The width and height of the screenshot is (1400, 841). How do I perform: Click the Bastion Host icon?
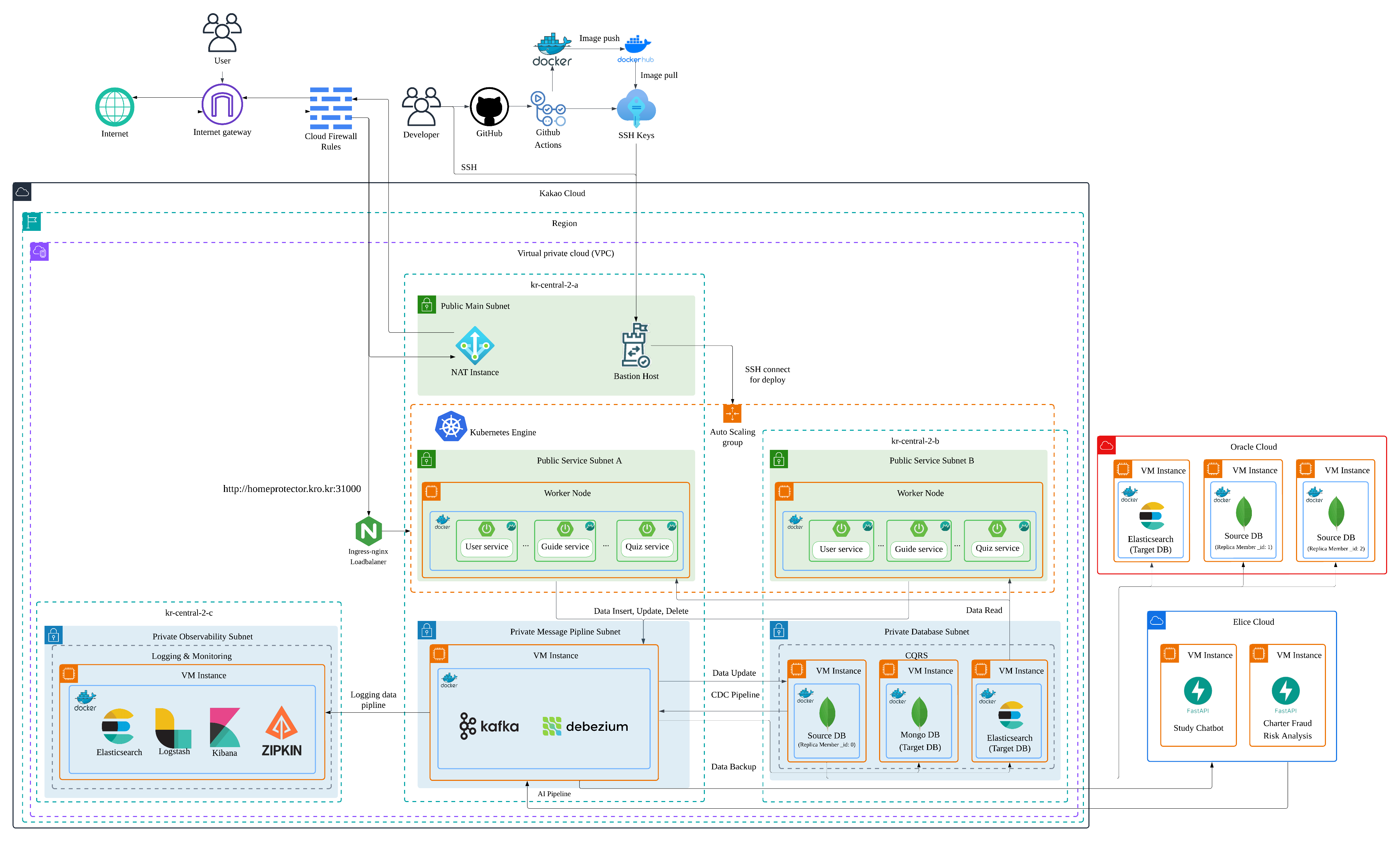click(635, 346)
